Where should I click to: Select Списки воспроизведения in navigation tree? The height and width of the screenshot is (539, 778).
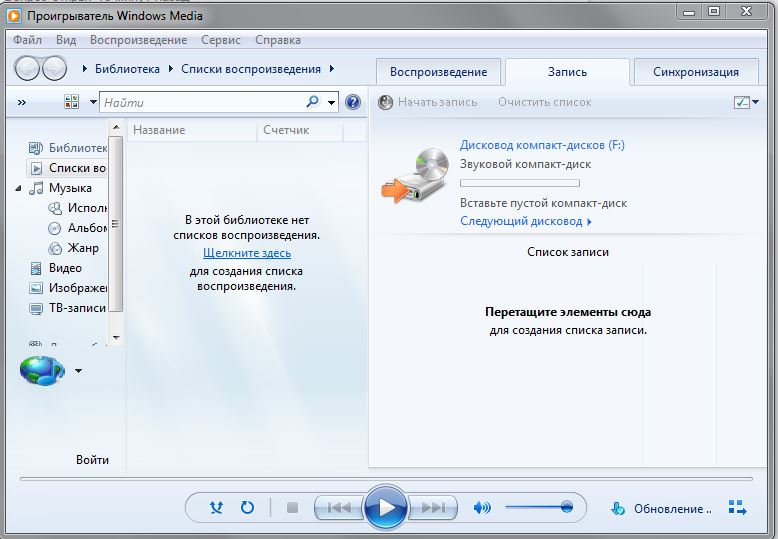click(x=67, y=168)
